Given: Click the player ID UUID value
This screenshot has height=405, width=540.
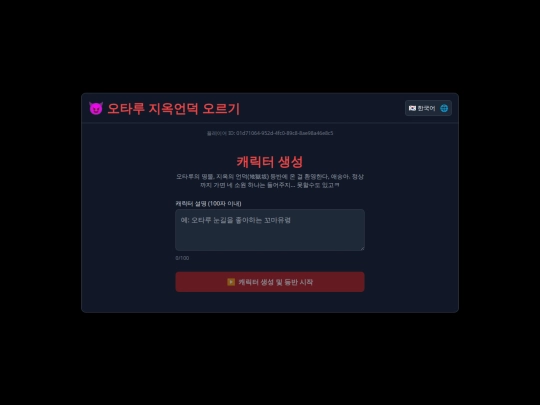Looking at the screenshot, I should tap(284, 133).
